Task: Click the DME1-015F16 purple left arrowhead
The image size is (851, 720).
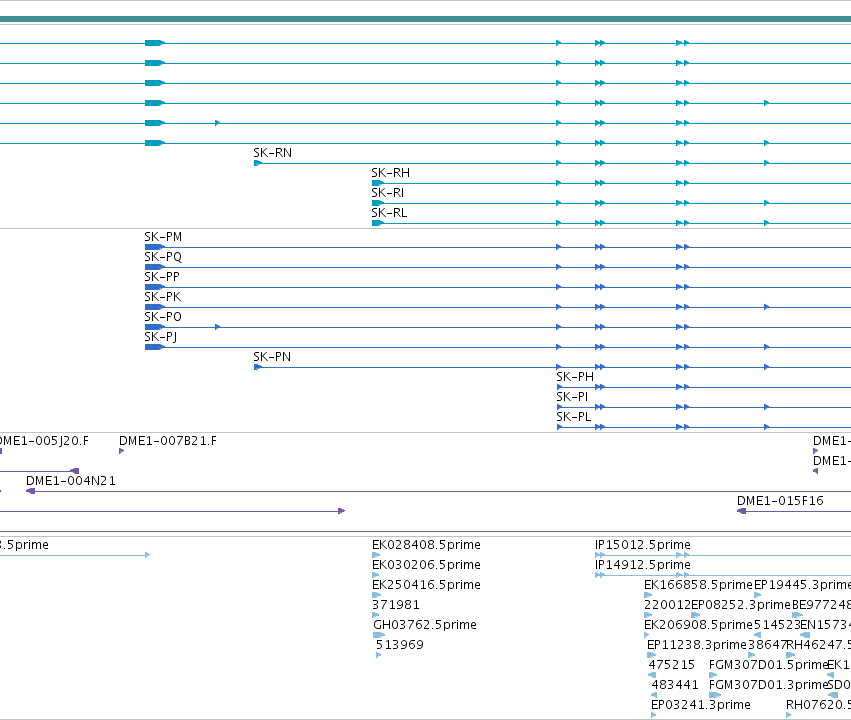Action: (x=741, y=511)
